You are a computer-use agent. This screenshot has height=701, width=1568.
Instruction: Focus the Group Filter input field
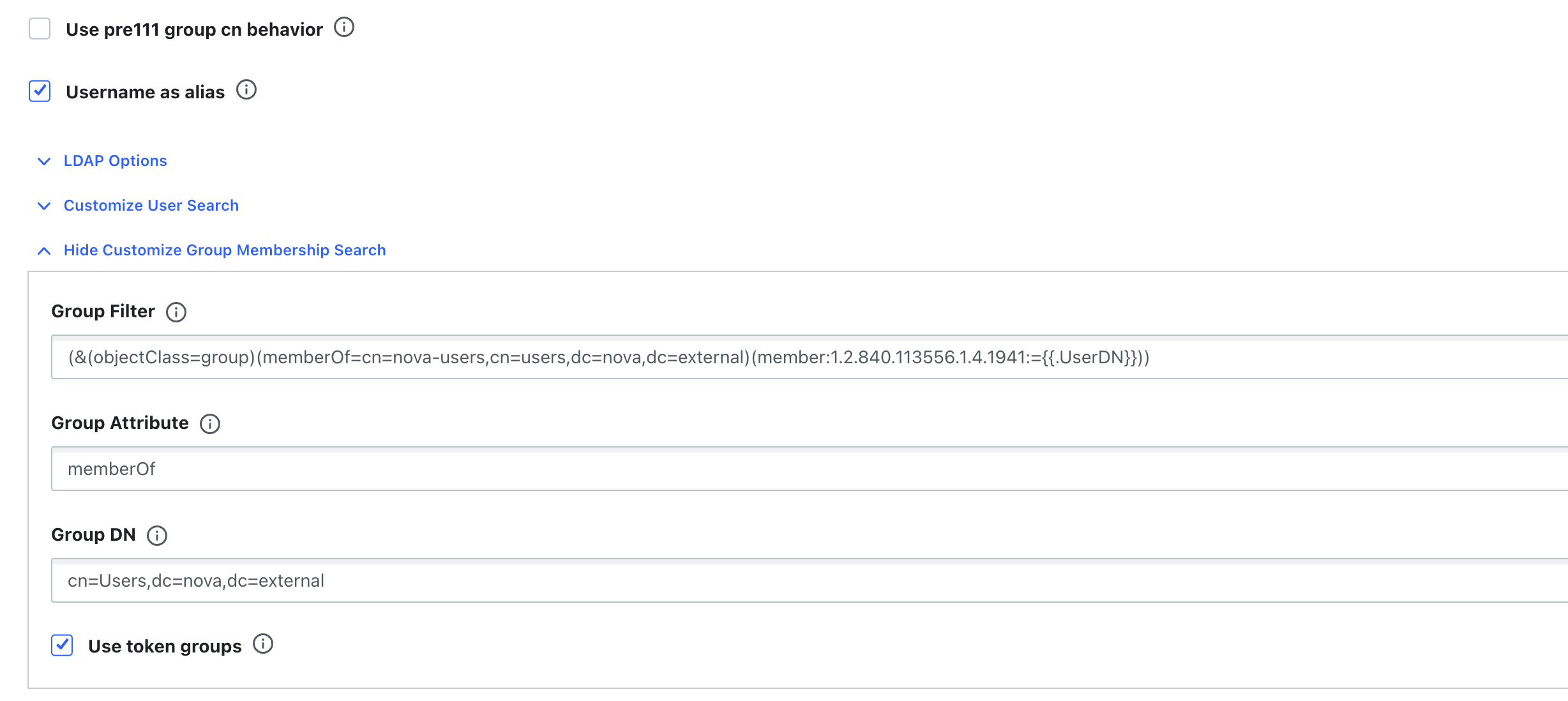810,357
